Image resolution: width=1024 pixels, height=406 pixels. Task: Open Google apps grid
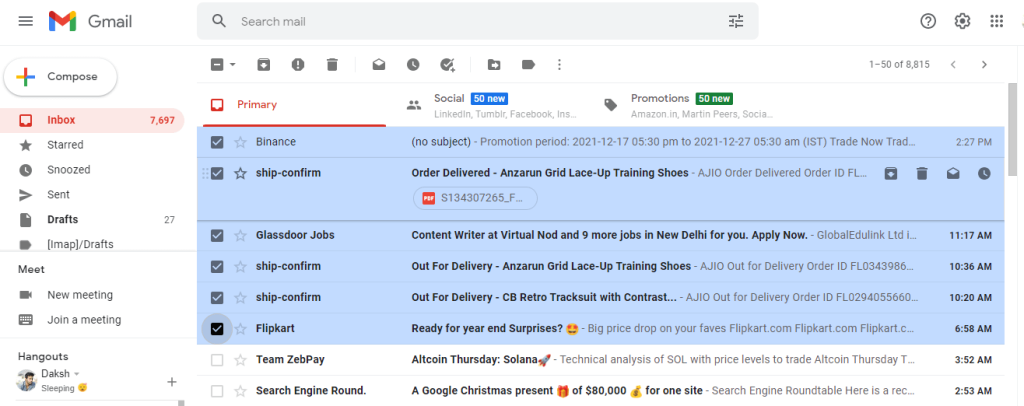(x=997, y=21)
